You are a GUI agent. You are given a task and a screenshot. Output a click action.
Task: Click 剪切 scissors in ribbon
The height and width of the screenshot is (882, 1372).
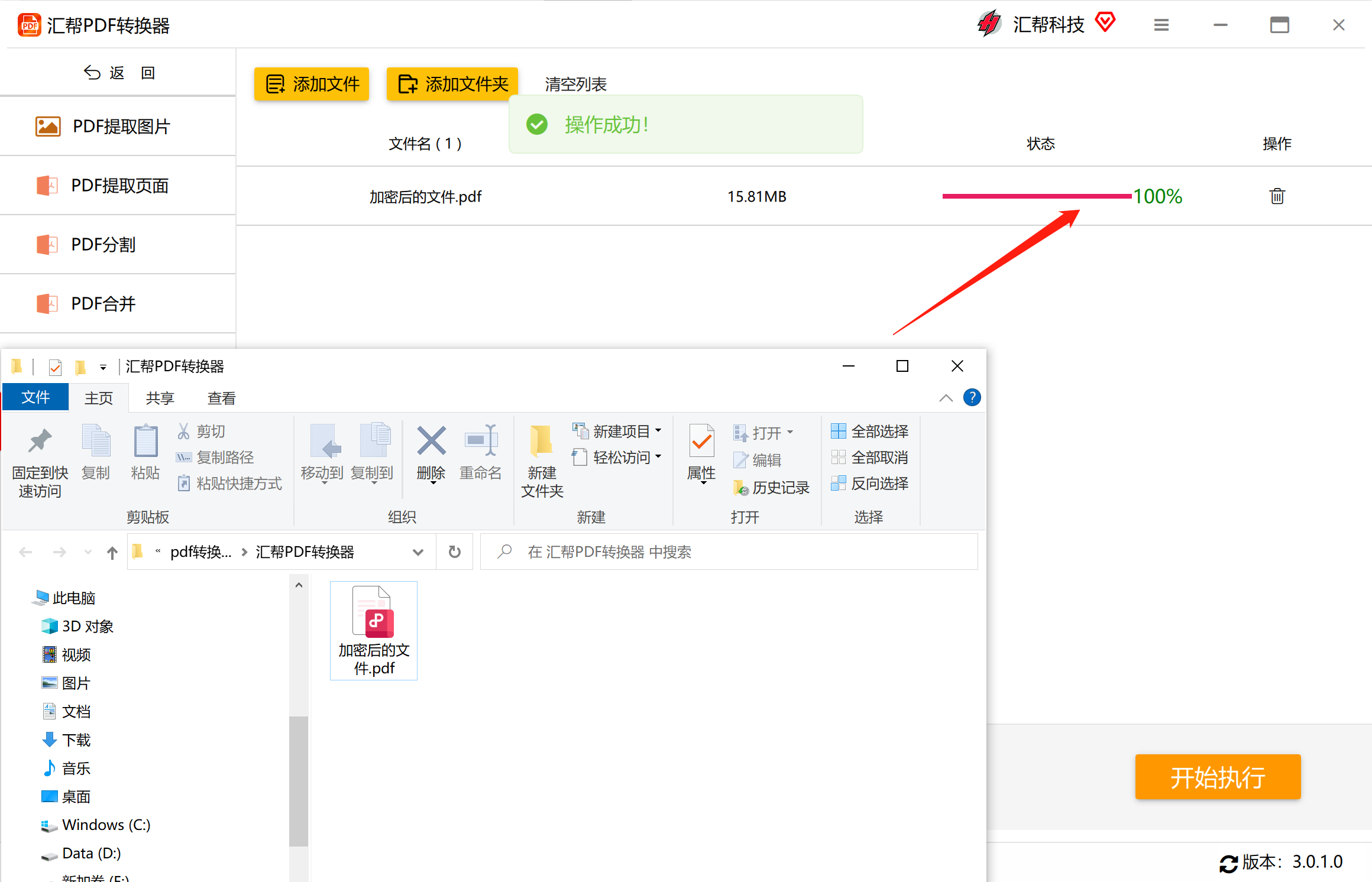pos(201,432)
